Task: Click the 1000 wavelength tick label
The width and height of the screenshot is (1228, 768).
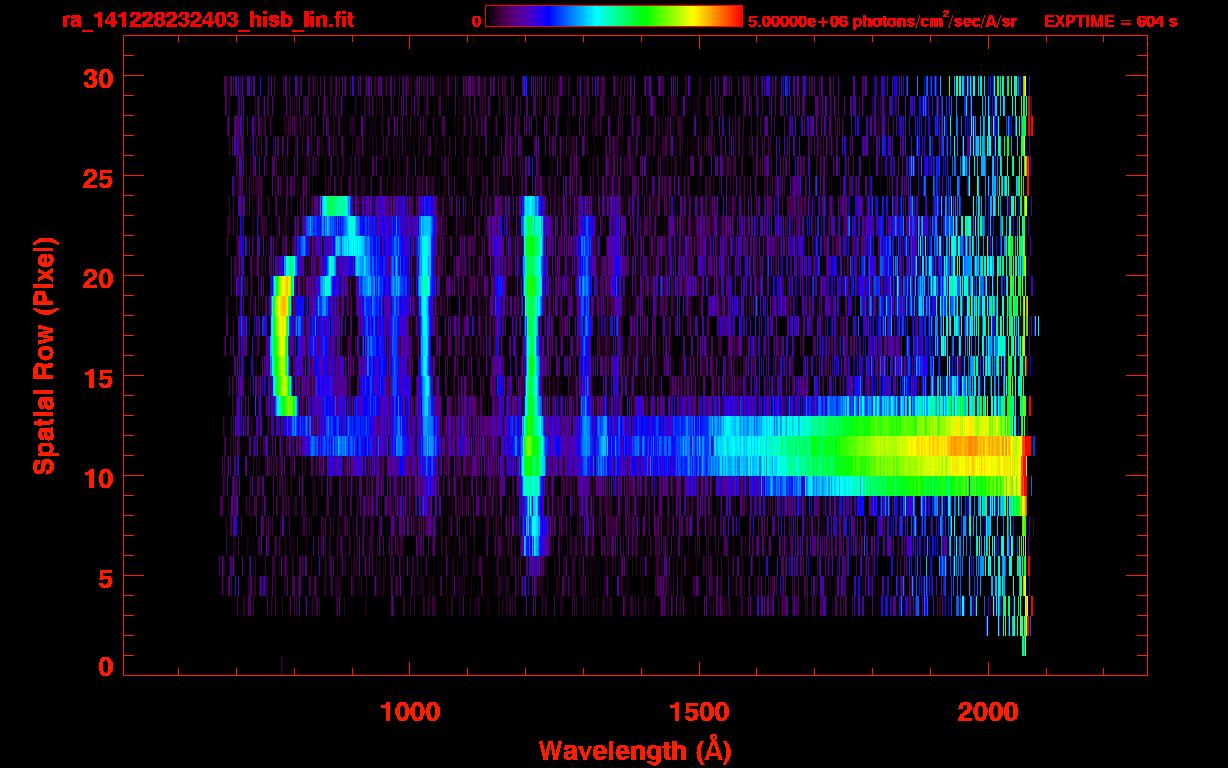Action: tap(410, 711)
